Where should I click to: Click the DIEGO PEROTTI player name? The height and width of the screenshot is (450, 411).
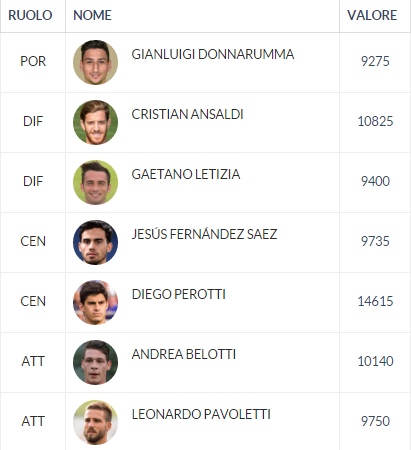tap(179, 294)
